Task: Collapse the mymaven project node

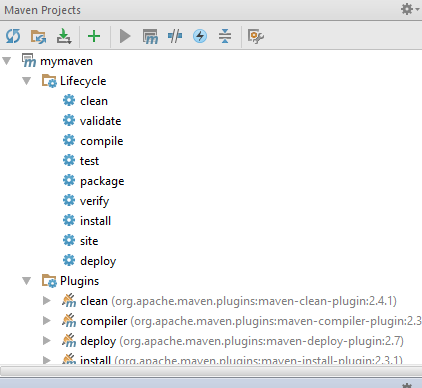Action: tap(7, 61)
